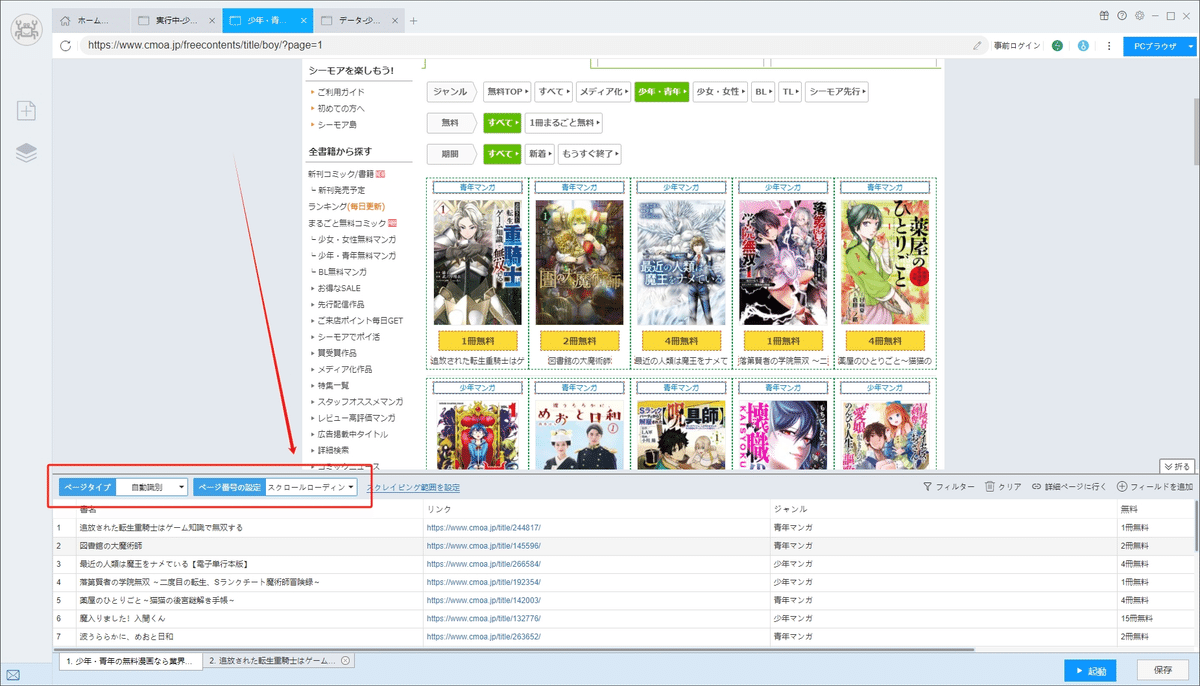Click the PCブラウザ button
Image resolution: width=1200 pixels, height=686 pixels.
click(x=1154, y=46)
